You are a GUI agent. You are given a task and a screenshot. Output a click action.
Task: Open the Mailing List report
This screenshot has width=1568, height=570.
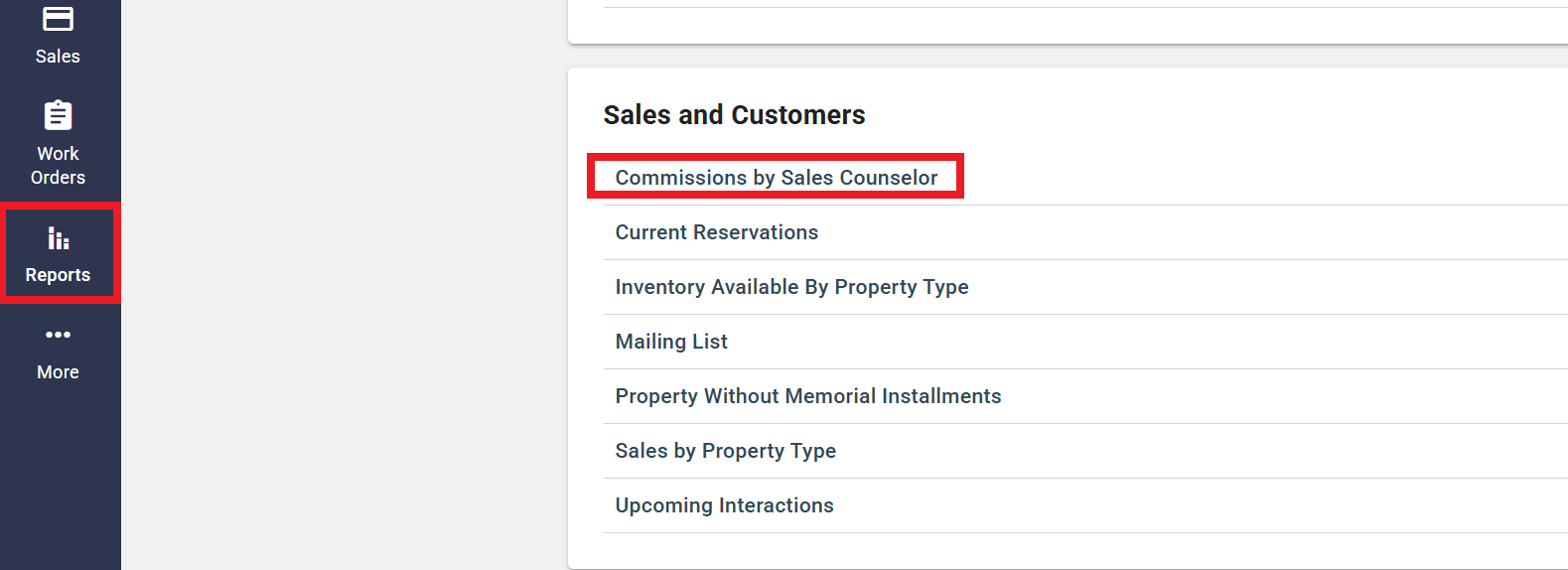[671, 342]
